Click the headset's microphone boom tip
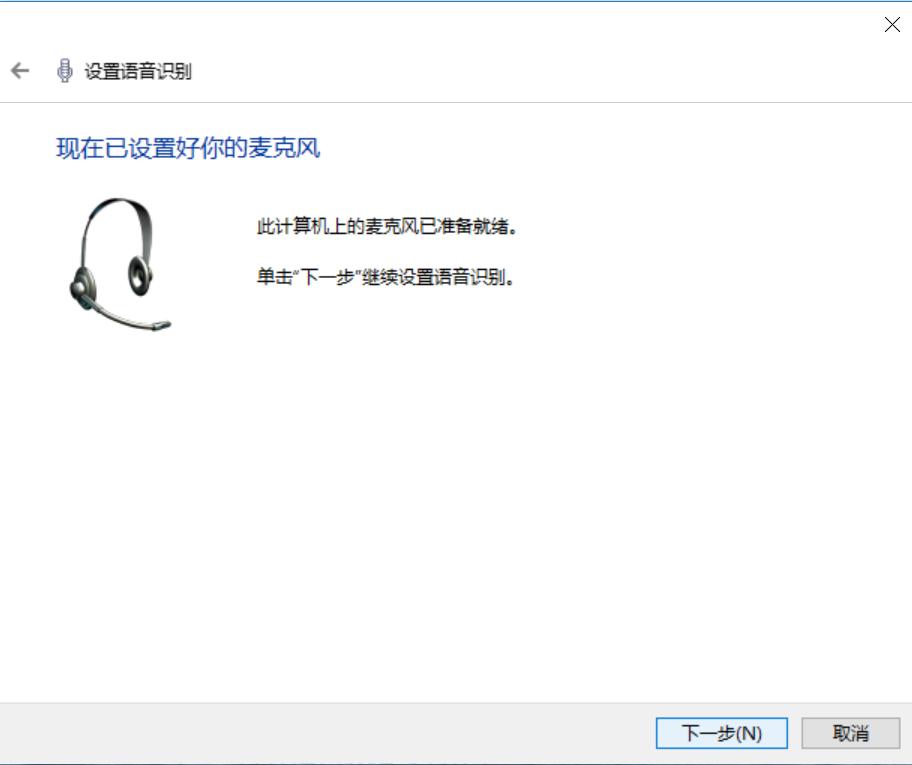This screenshot has width=912, height=765. click(162, 325)
